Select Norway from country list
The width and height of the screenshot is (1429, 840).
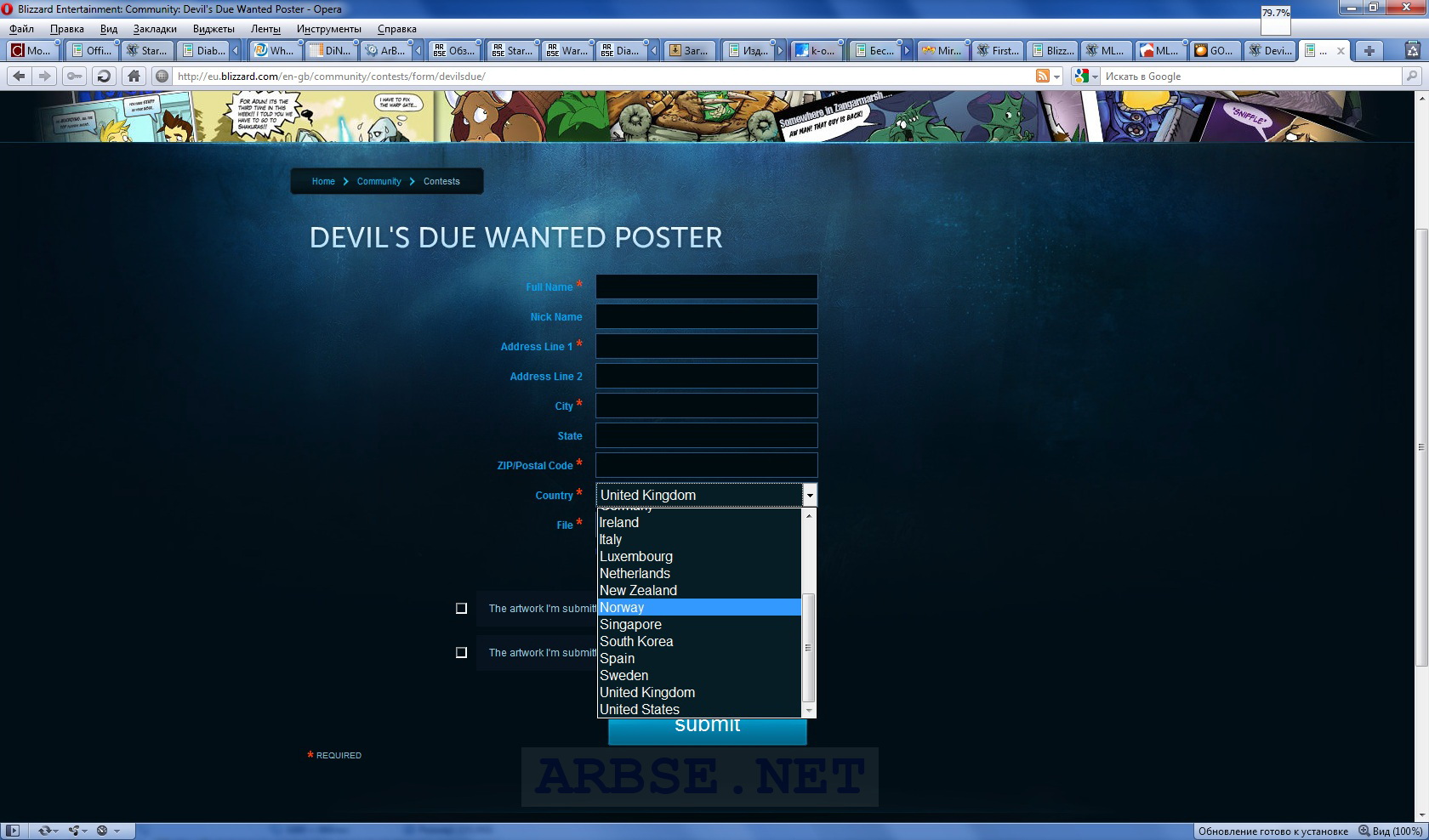[699, 607]
